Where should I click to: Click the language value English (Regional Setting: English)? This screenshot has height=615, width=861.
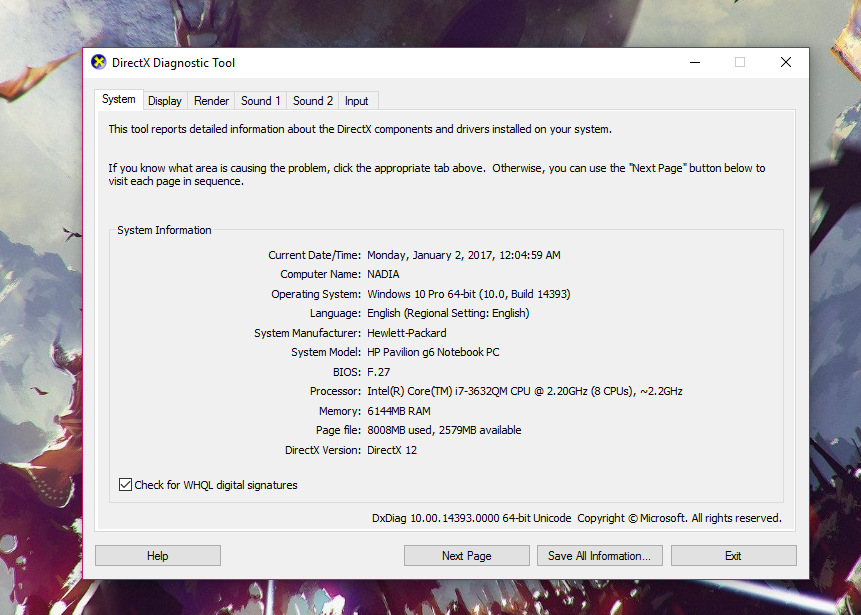tap(448, 314)
